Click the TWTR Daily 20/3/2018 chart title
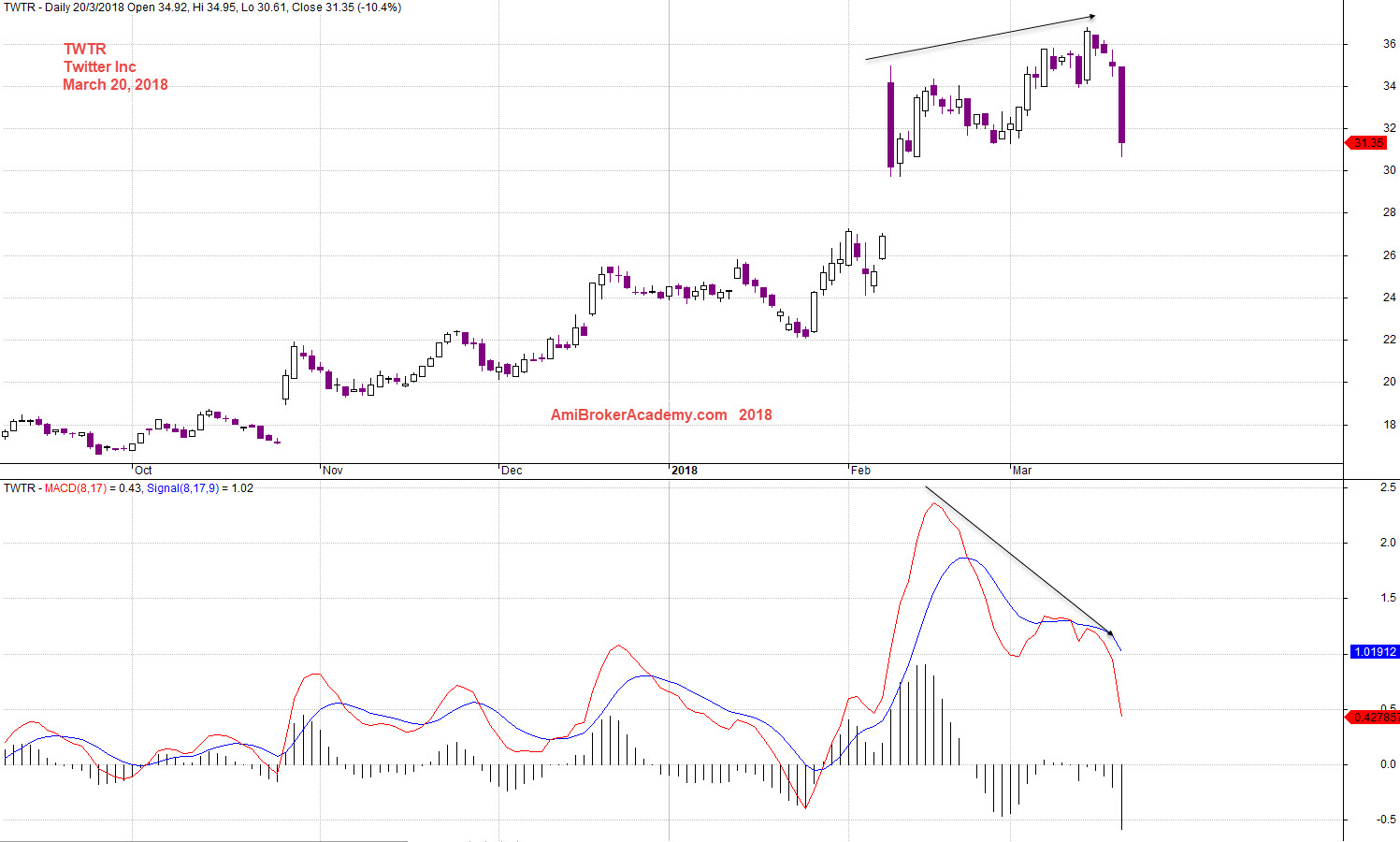Screen dimensions: 1400x842 click(203, 7)
